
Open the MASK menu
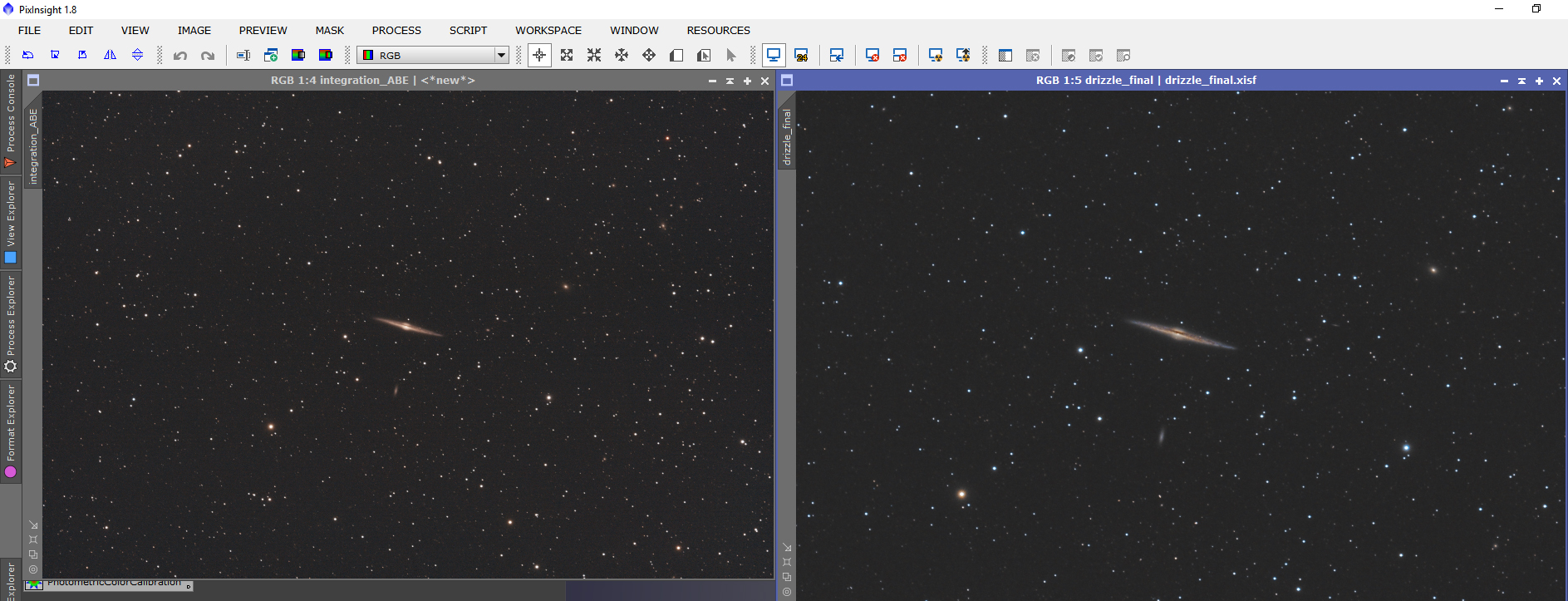329,30
